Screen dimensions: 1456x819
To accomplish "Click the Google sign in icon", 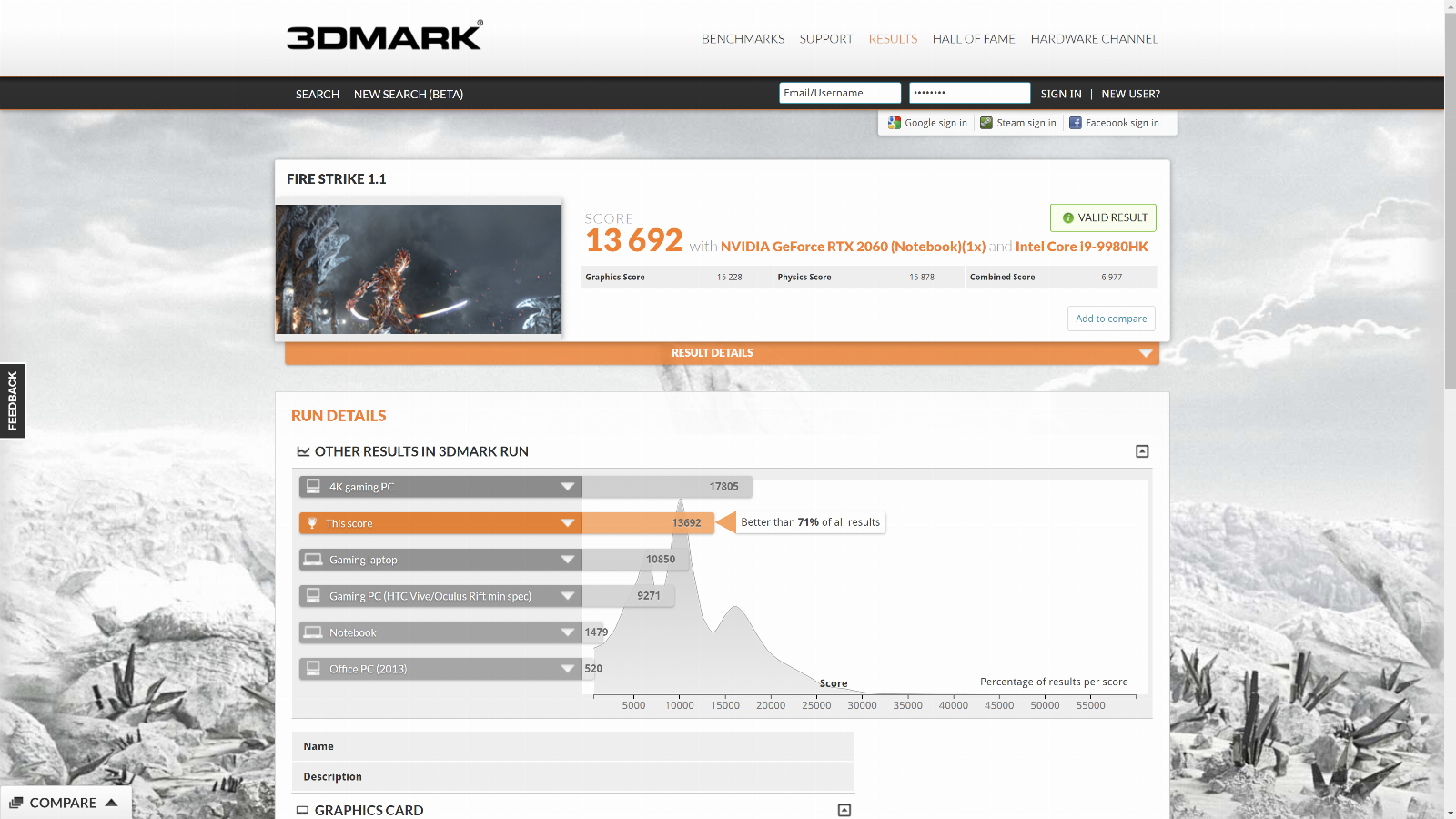I will tap(895, 123).
